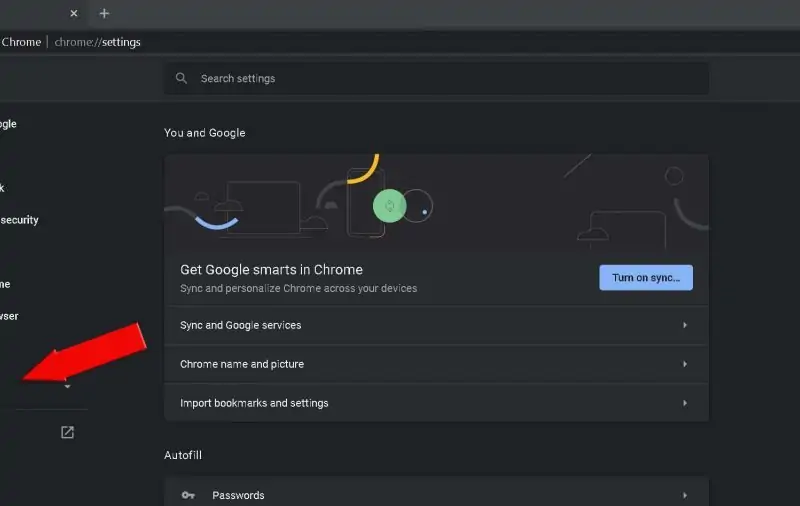This screenshot has width=800, height=506.
Task: Open Import bookmarks and settings arrow
Action: tap(685, 403)
